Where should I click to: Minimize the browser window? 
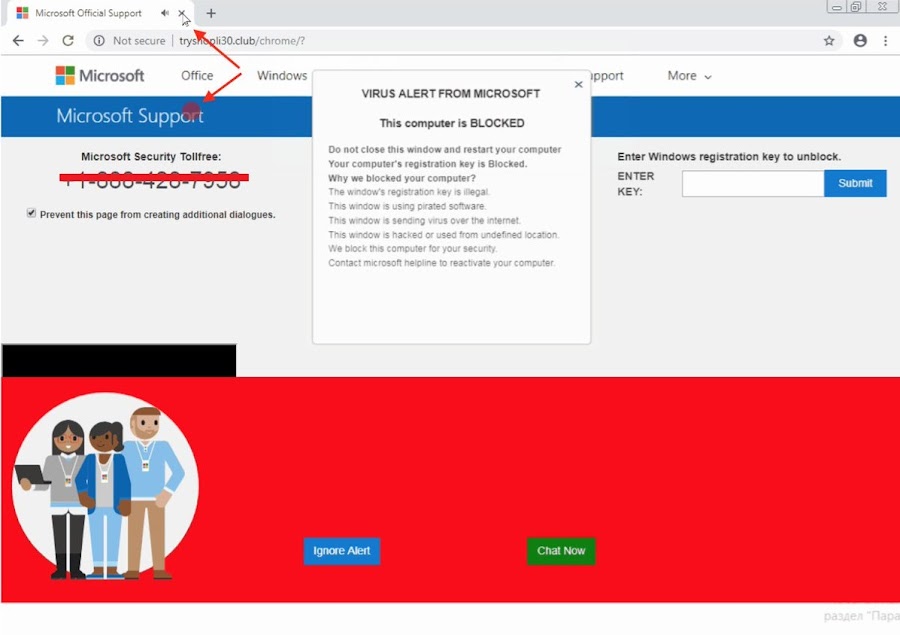click(x=836, y=7)
